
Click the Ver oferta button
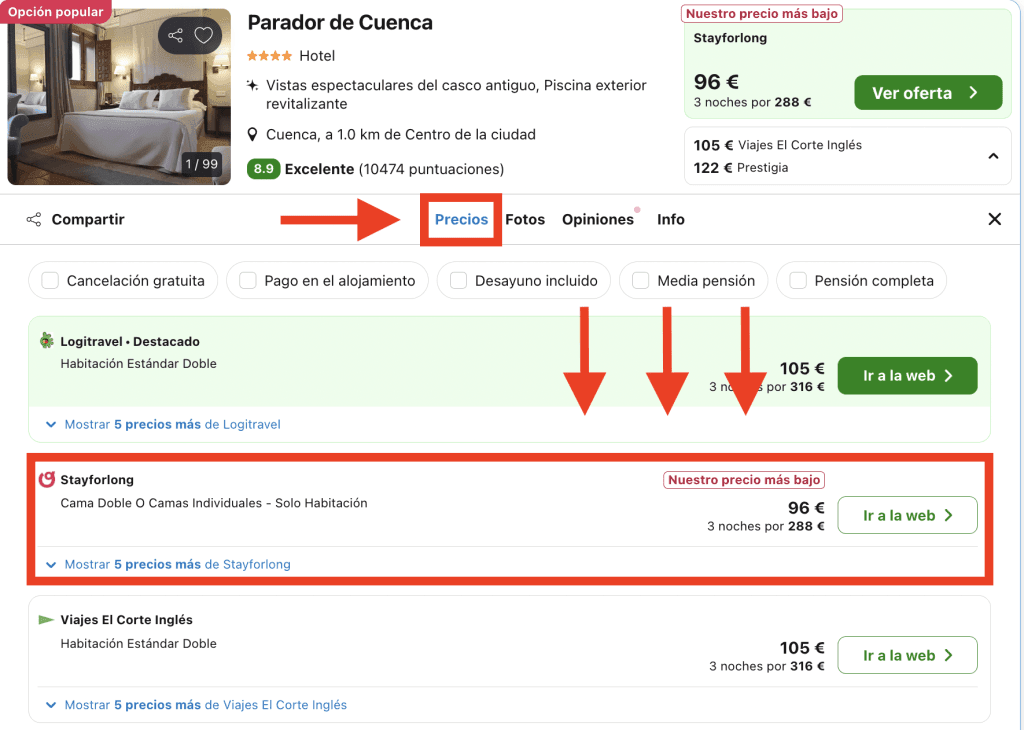tap(927, 93)
